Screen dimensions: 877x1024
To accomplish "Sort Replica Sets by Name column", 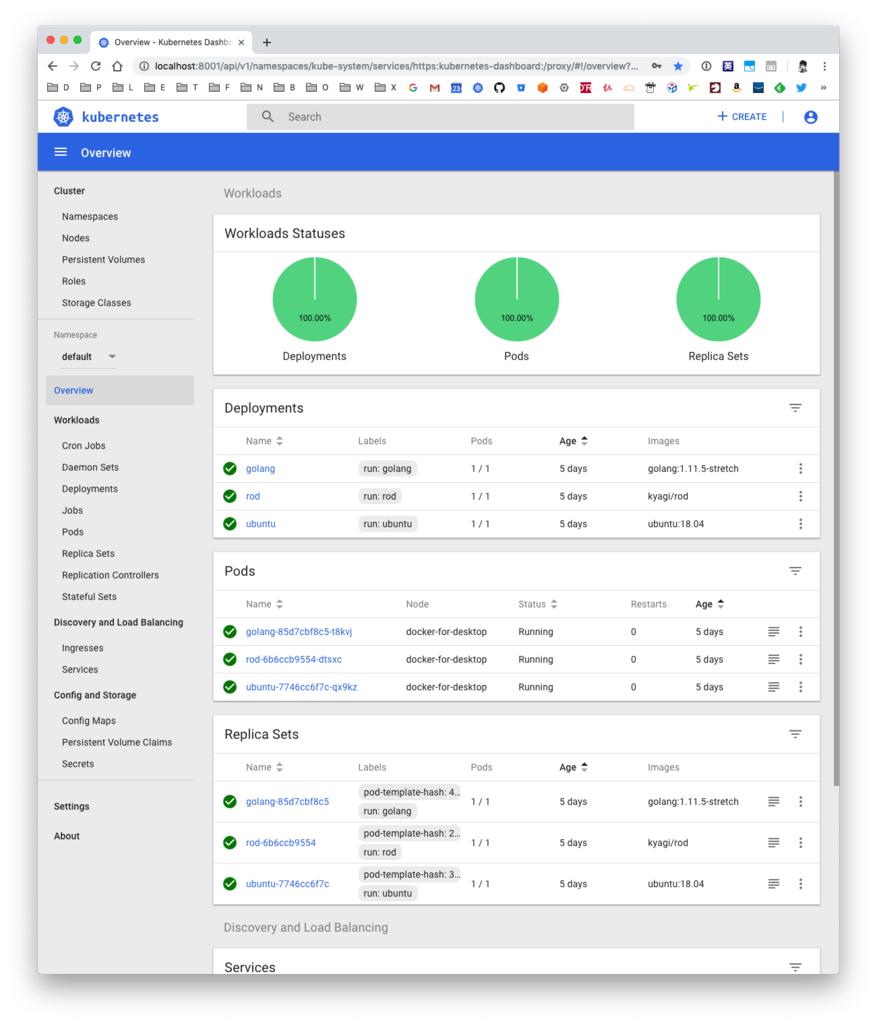I will click(x=264, y=767).
